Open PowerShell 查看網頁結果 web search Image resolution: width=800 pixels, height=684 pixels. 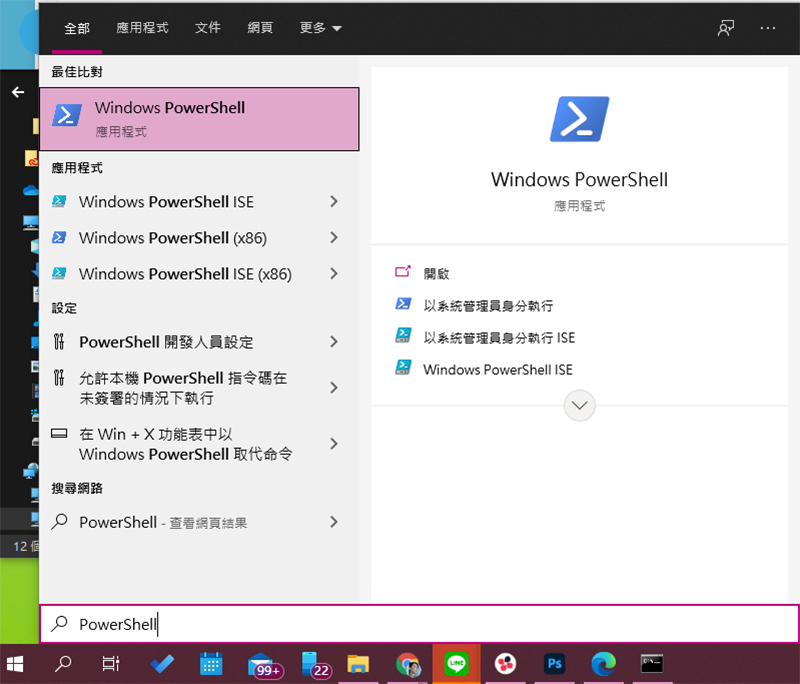pyautogui.click(x=199, y=522)
